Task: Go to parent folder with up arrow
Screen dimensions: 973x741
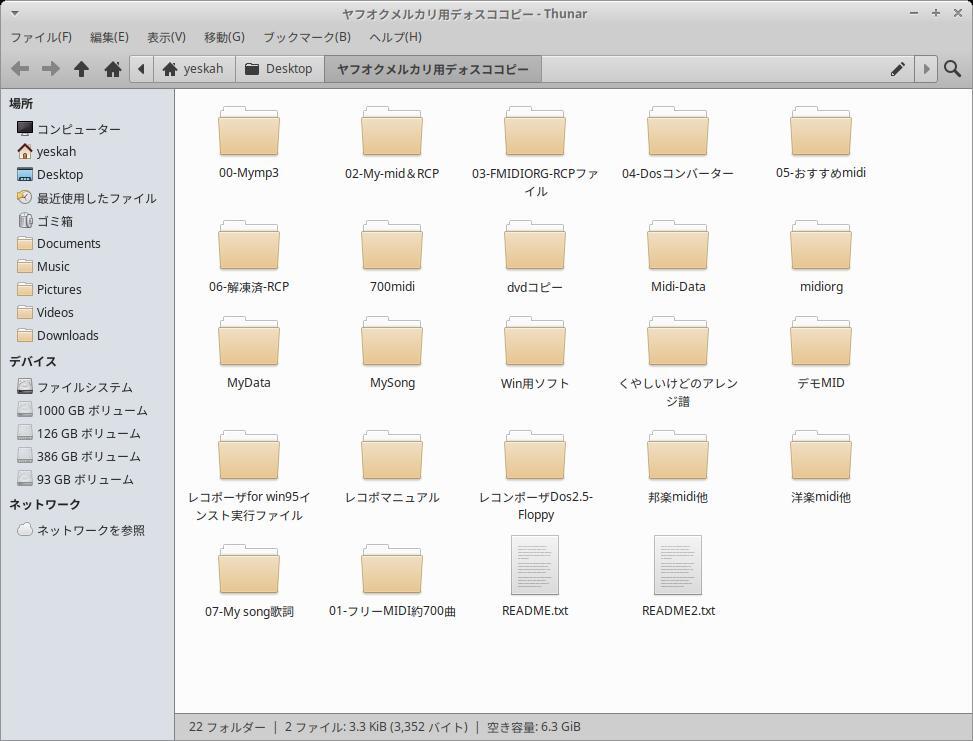Action: [x=81, y=69]
